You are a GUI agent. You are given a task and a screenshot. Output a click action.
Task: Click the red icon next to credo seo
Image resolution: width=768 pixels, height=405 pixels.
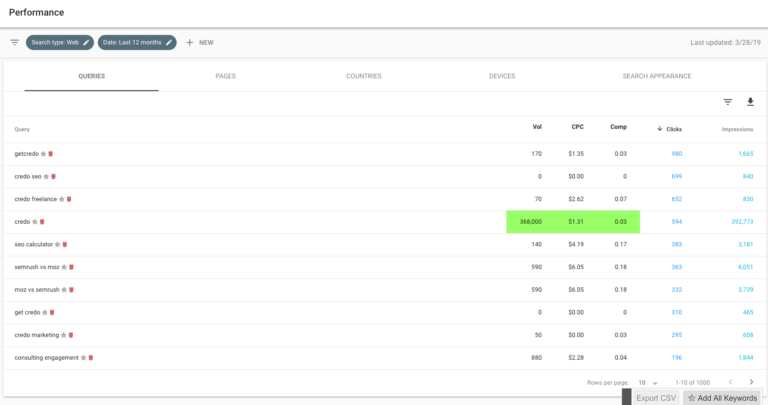coord(53,176)
